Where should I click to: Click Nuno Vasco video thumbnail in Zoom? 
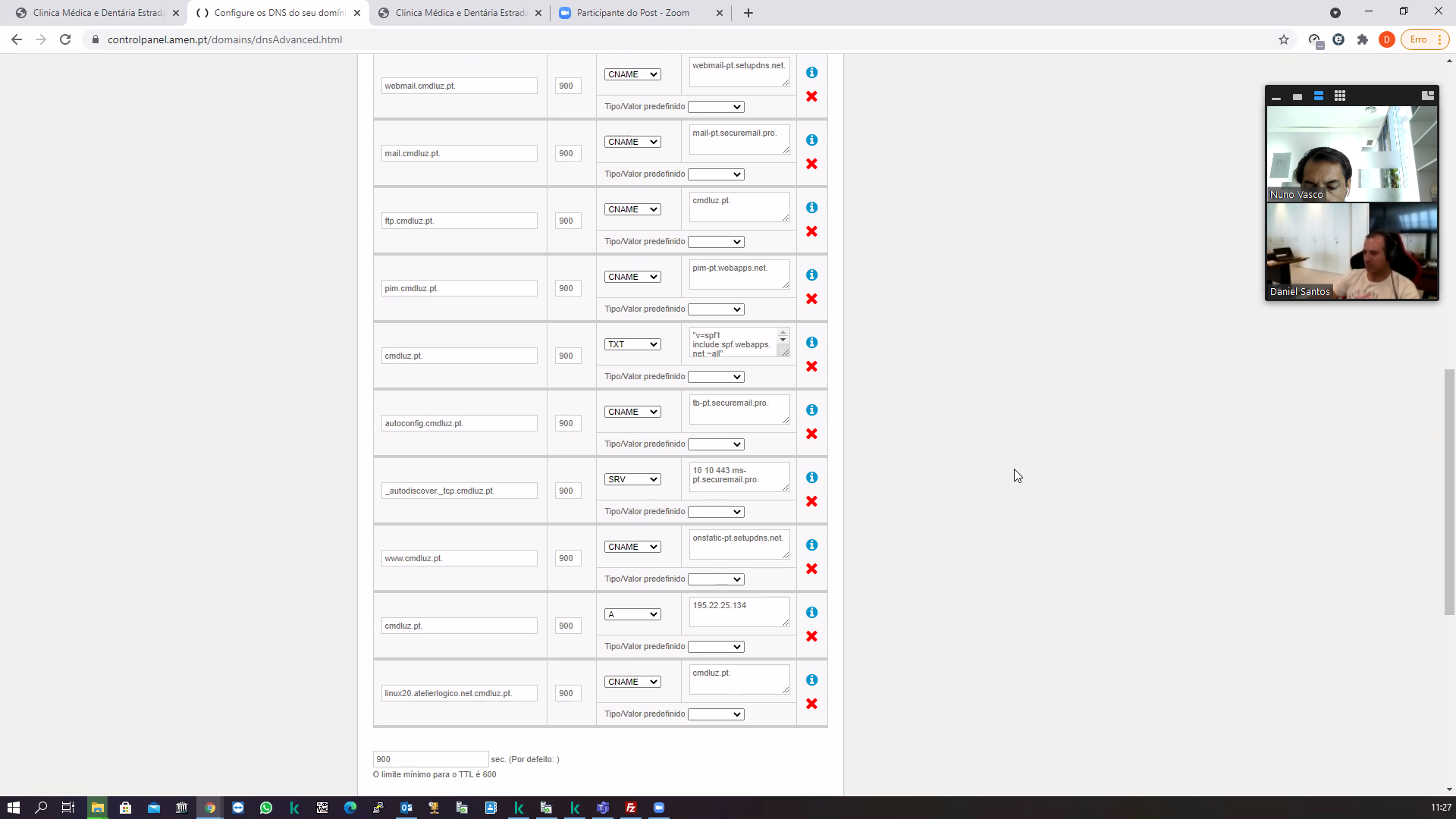click(1351, 154)
